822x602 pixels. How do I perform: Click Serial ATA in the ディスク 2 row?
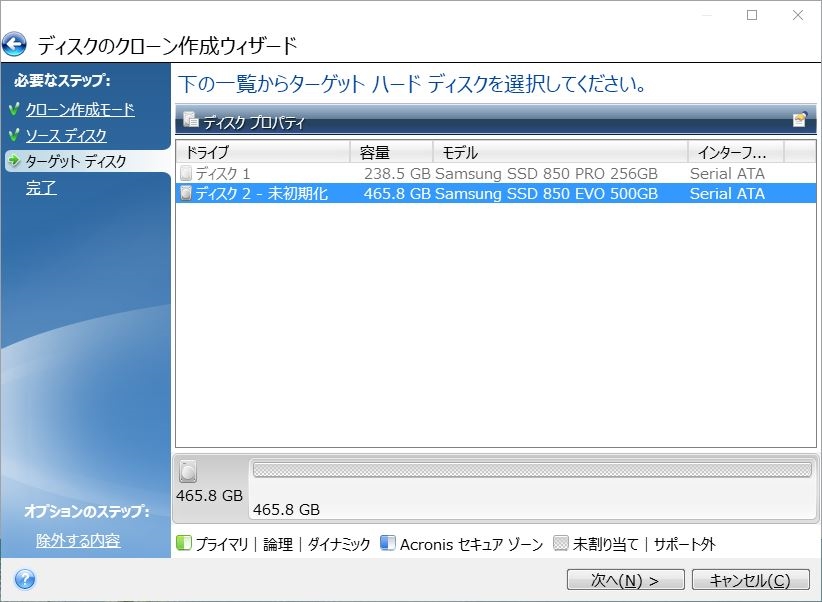727,193
